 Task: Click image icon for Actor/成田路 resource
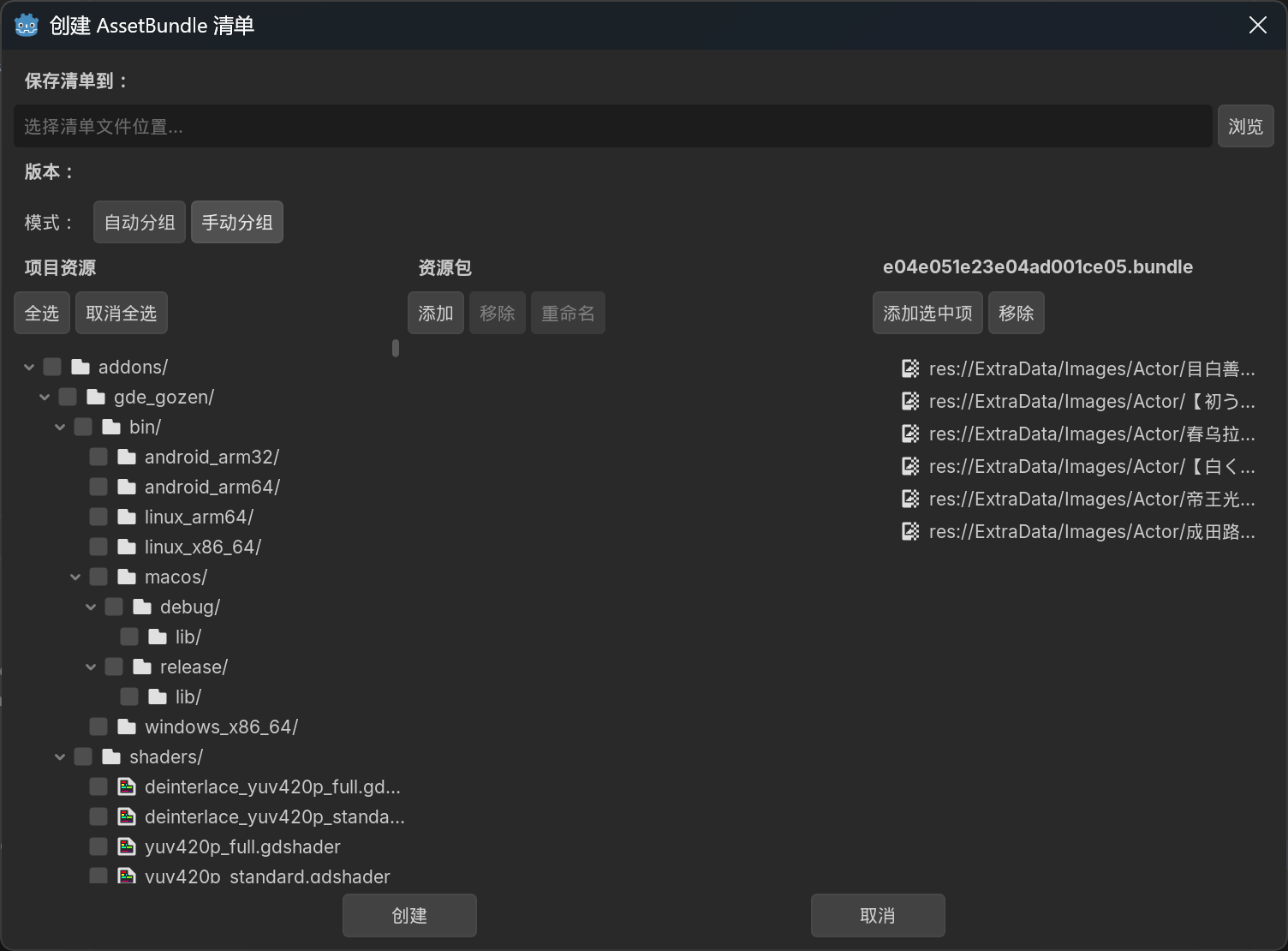tap(910, 532)
